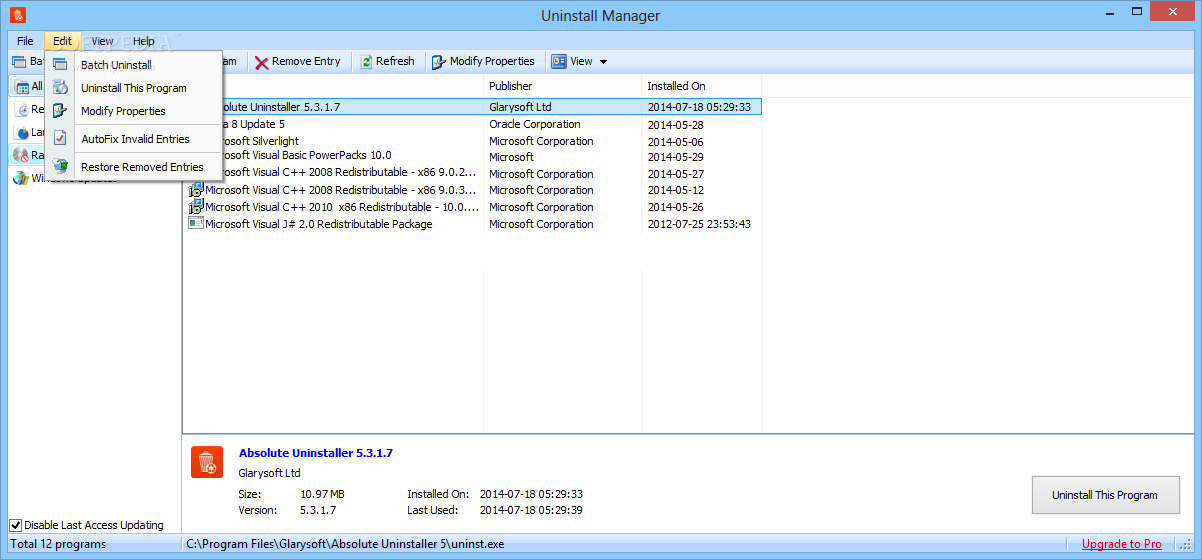Click the toolbar Modify Properties icon
This screenshot has height=560, width=1202.
point(439,61)
